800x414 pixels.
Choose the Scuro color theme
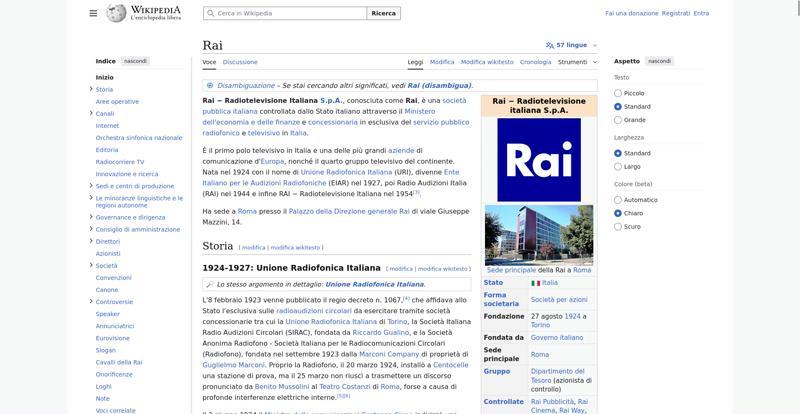(618, 226)
